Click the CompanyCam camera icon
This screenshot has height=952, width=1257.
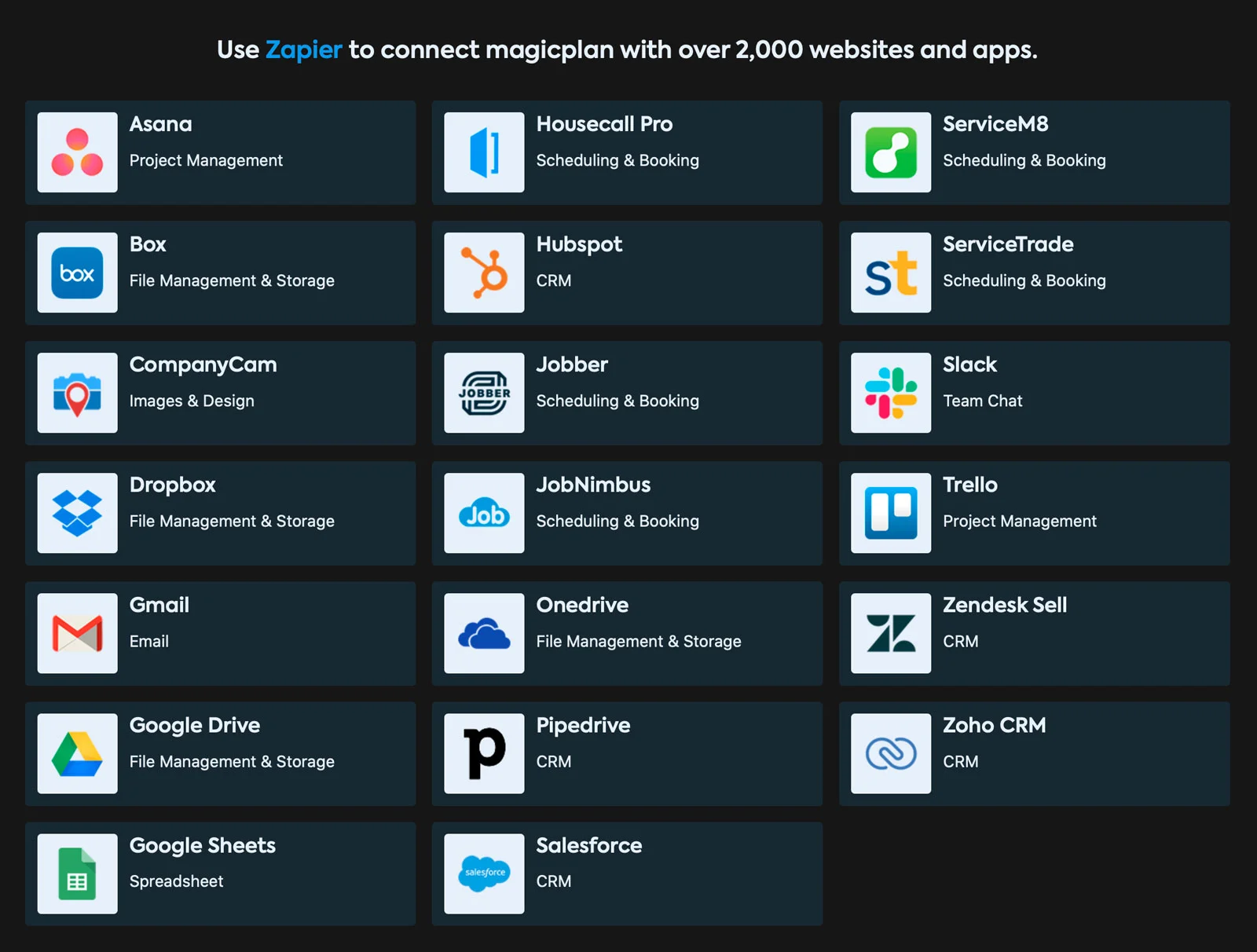[x=77, y=393]
